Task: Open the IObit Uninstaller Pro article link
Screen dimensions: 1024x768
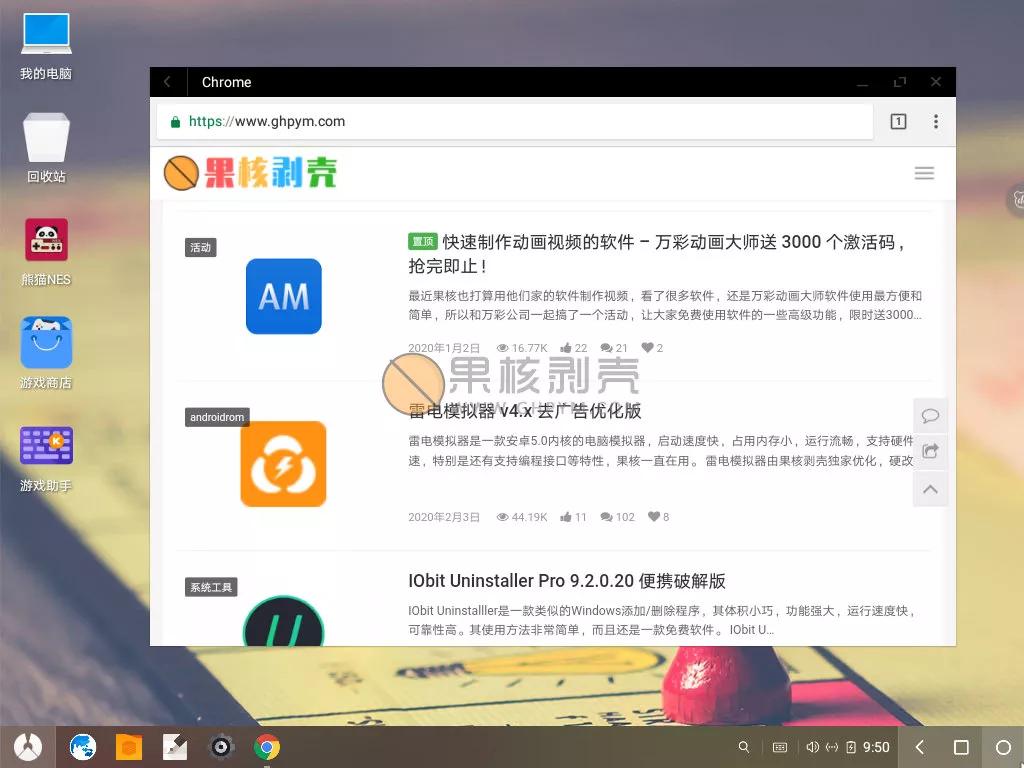Action: pos(567,581)
